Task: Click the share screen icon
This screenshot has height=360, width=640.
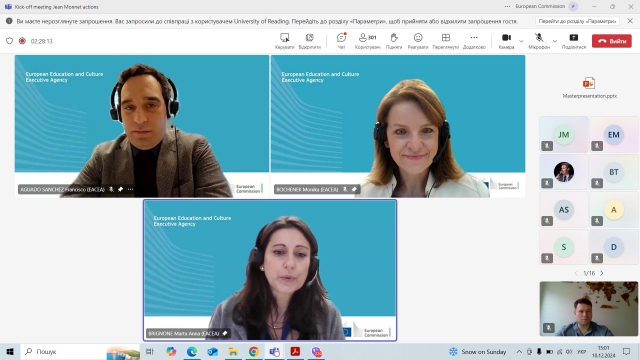Action: point(573,41)
